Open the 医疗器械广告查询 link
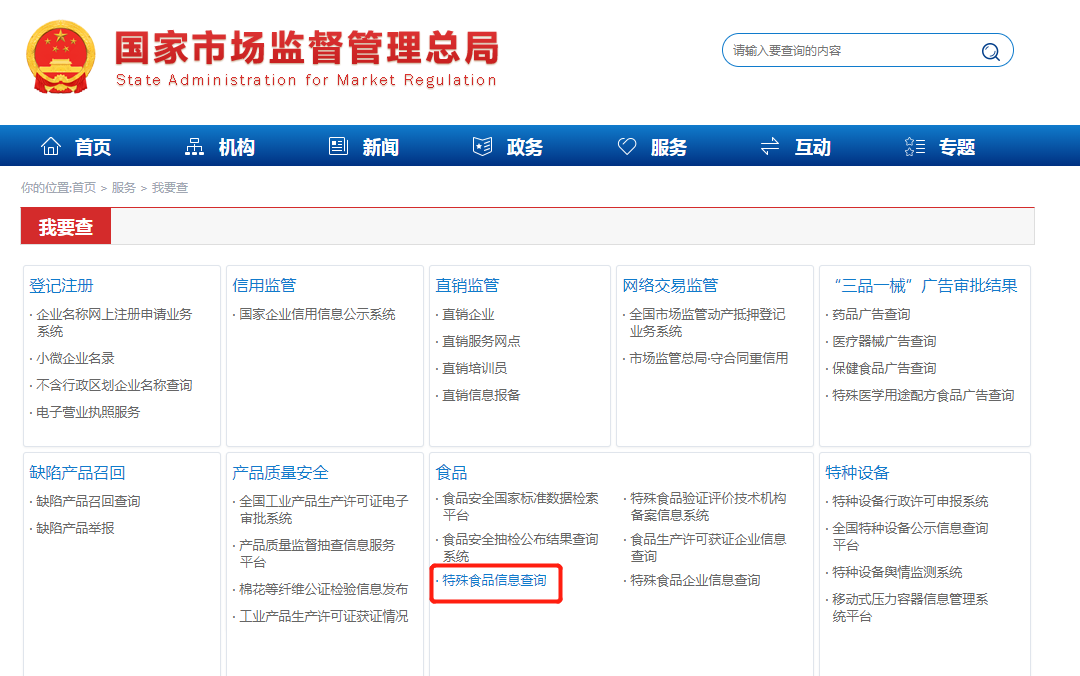This screenshot has height=676, width=1080. click(x=884, y=341)
